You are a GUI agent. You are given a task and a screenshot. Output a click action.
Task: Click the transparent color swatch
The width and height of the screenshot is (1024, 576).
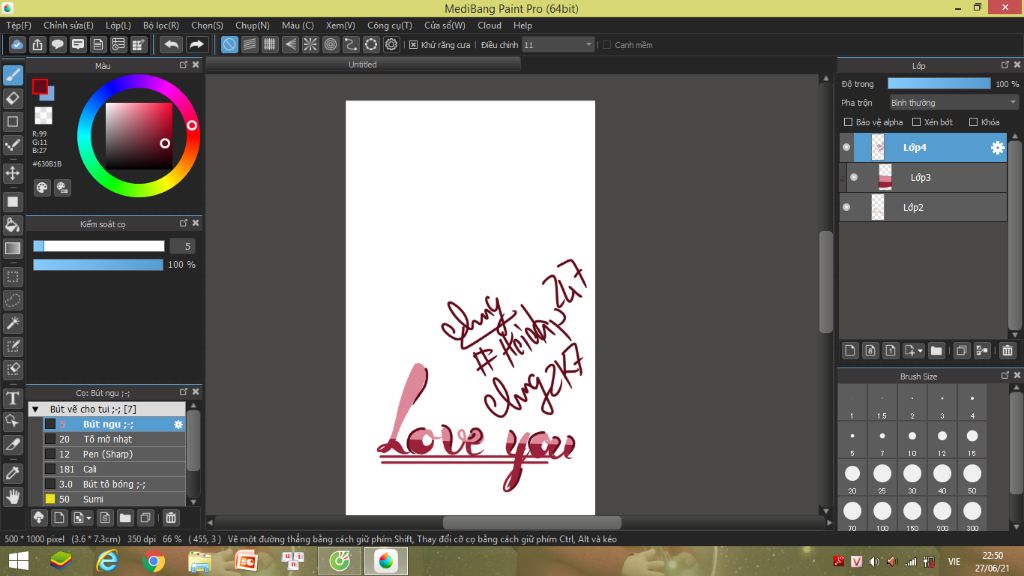point(43,116)
